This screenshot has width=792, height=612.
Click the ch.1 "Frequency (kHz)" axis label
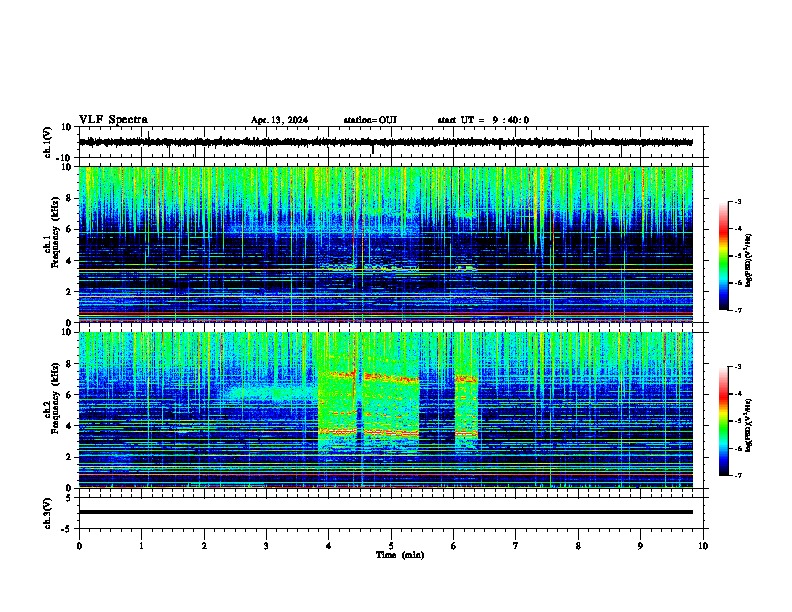[x=55, y=232]
